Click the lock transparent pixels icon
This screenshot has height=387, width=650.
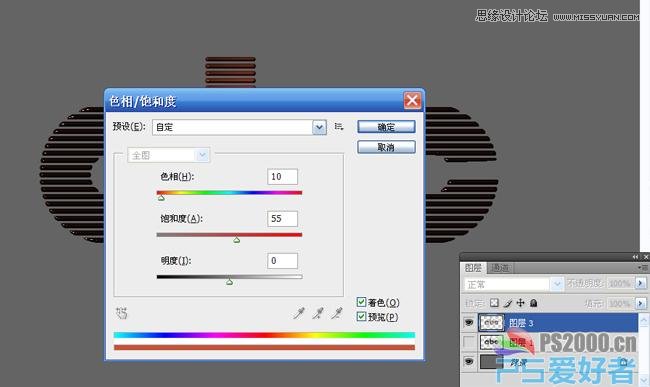[x=494, y=303]
